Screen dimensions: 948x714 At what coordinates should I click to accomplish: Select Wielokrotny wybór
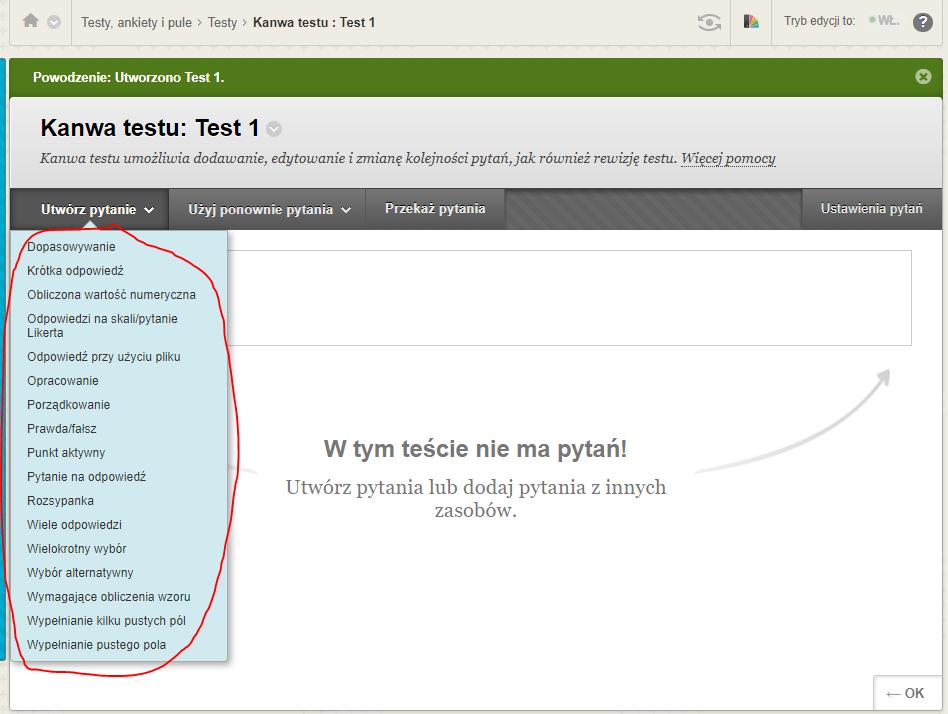[x=77, y=549]
